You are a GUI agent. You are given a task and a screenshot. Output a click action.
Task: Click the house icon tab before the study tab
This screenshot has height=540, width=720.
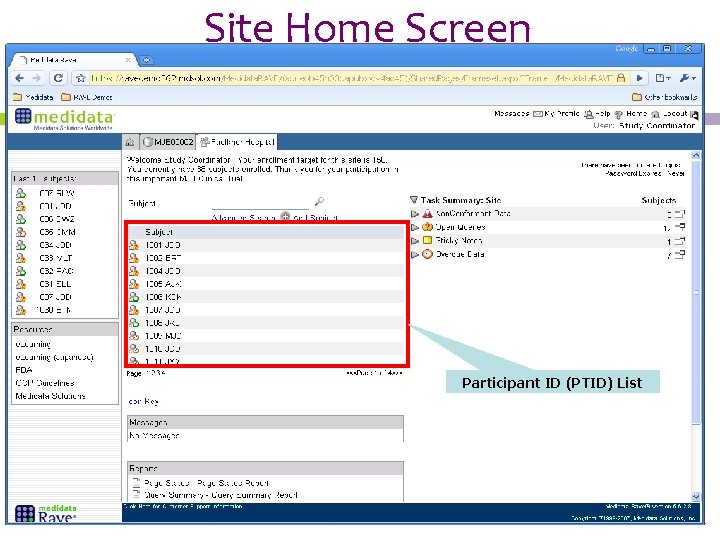point(130,142)
